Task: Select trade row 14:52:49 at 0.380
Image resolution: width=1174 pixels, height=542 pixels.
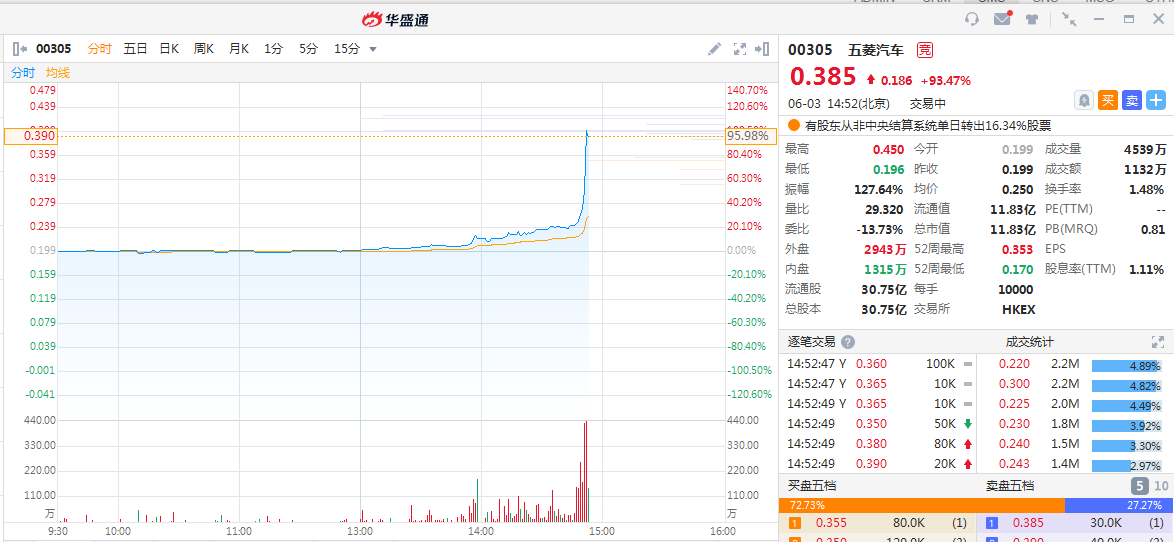Action: pos(880,444)
